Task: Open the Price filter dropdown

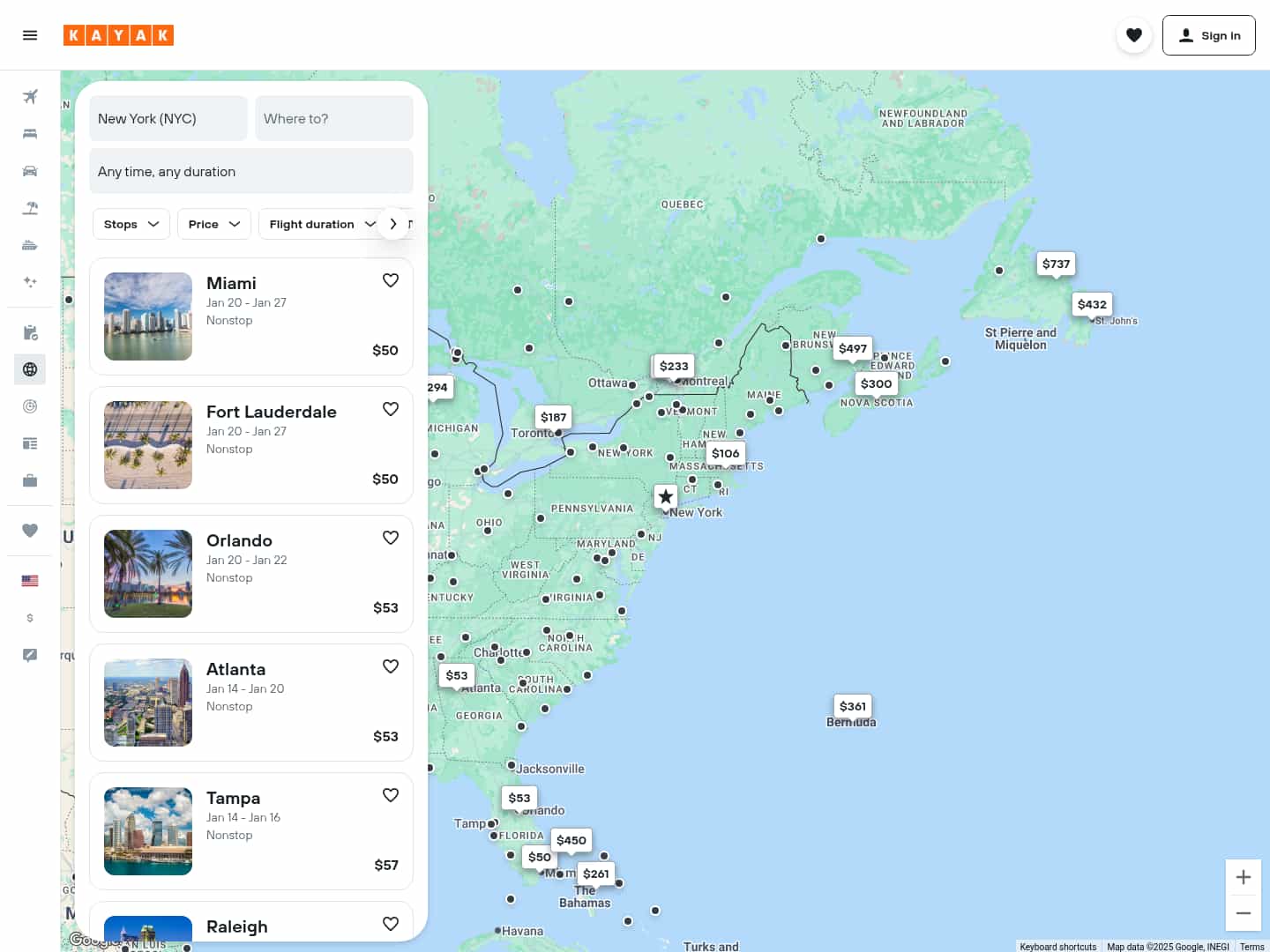Action: tap(214, 224)
